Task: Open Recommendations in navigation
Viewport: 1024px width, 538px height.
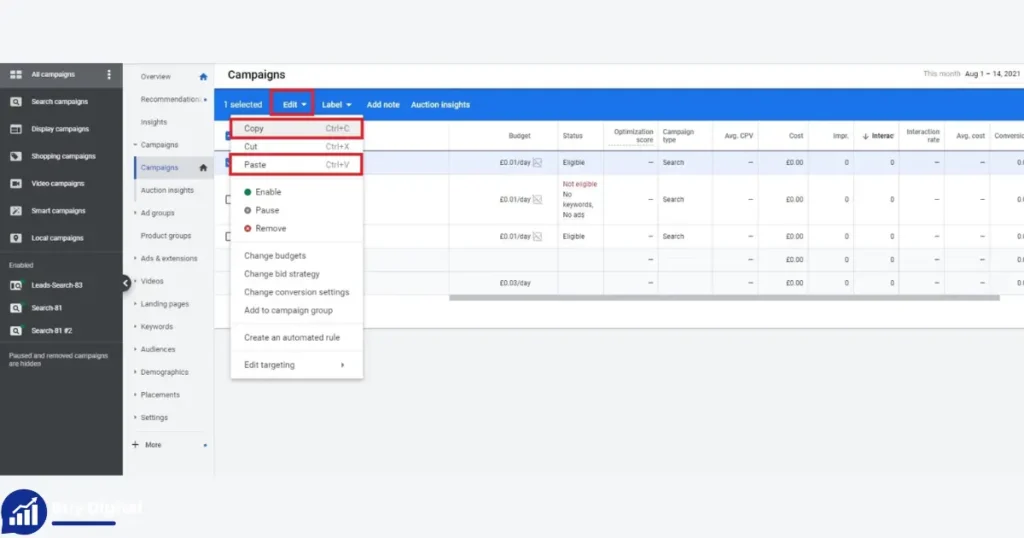Action: [x=170, y=99]
